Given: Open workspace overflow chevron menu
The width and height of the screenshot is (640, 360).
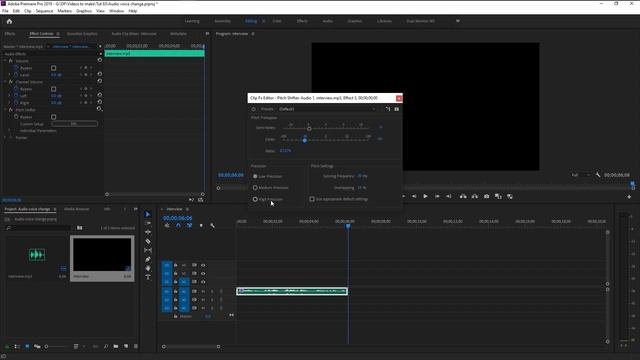Looking at the screenshot, I should pyautogui.click(x=458, y=21).
